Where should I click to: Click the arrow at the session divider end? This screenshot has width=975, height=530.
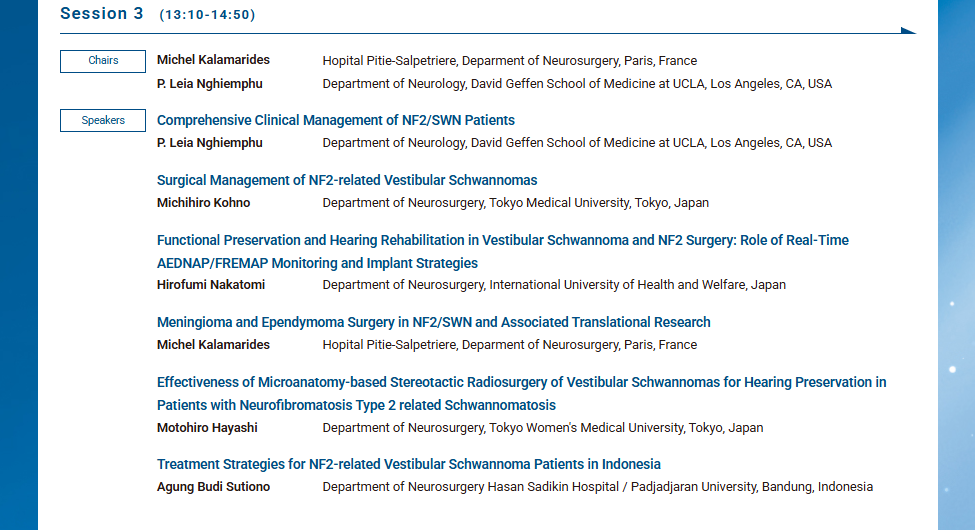pyautogui.click(x=908, y=31)
